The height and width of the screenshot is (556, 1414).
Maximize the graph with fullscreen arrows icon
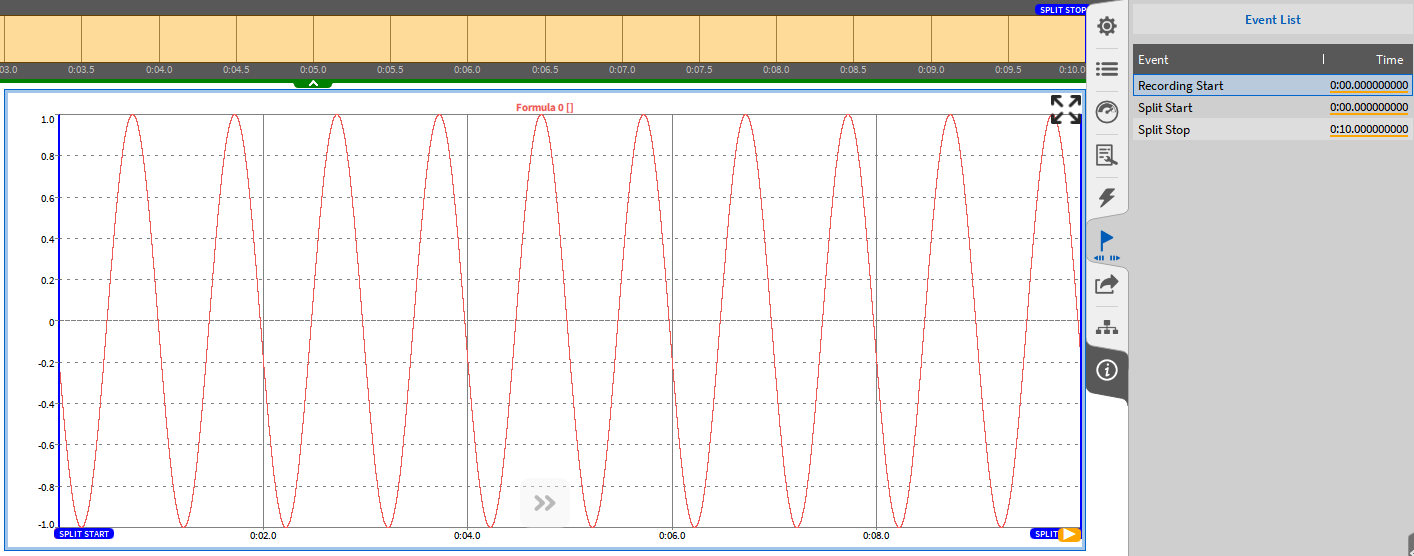tap(1065, 110)
